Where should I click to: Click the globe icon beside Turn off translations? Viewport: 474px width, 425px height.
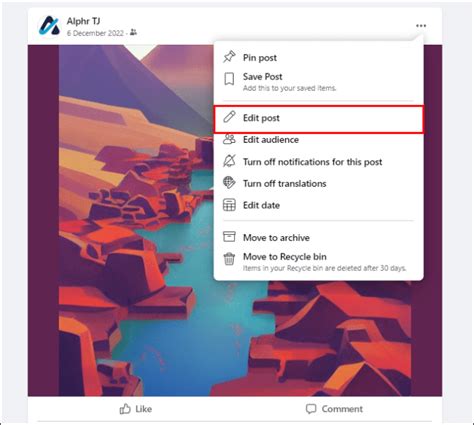229,183
